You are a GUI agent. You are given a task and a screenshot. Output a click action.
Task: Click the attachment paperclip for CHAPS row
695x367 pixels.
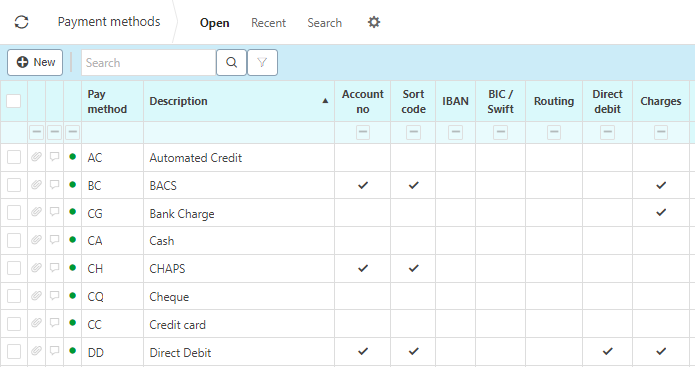(36, 268)
